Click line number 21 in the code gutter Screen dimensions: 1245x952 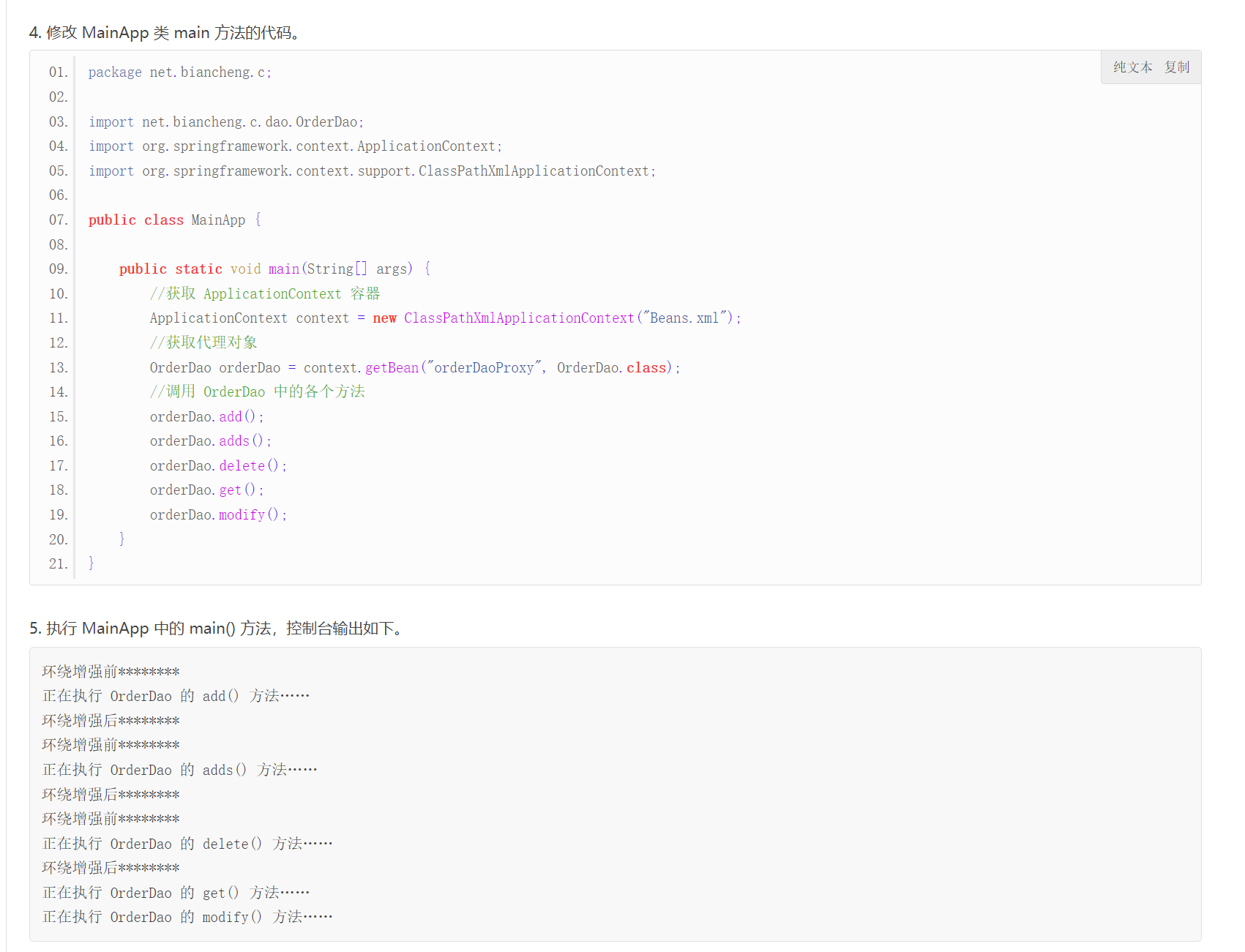(58, 564)
